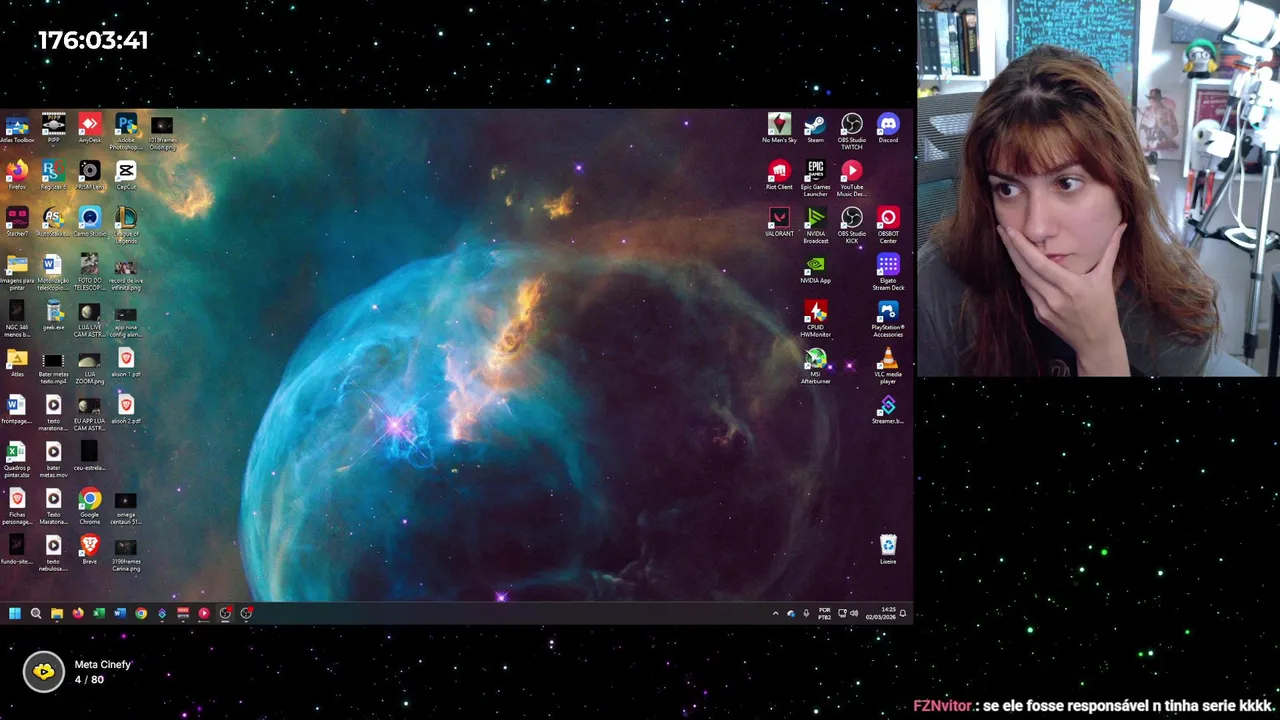This screenshot has width=1280, height=720.
Task: Open the taskbar clock and date
Action: tap(881, 613)
